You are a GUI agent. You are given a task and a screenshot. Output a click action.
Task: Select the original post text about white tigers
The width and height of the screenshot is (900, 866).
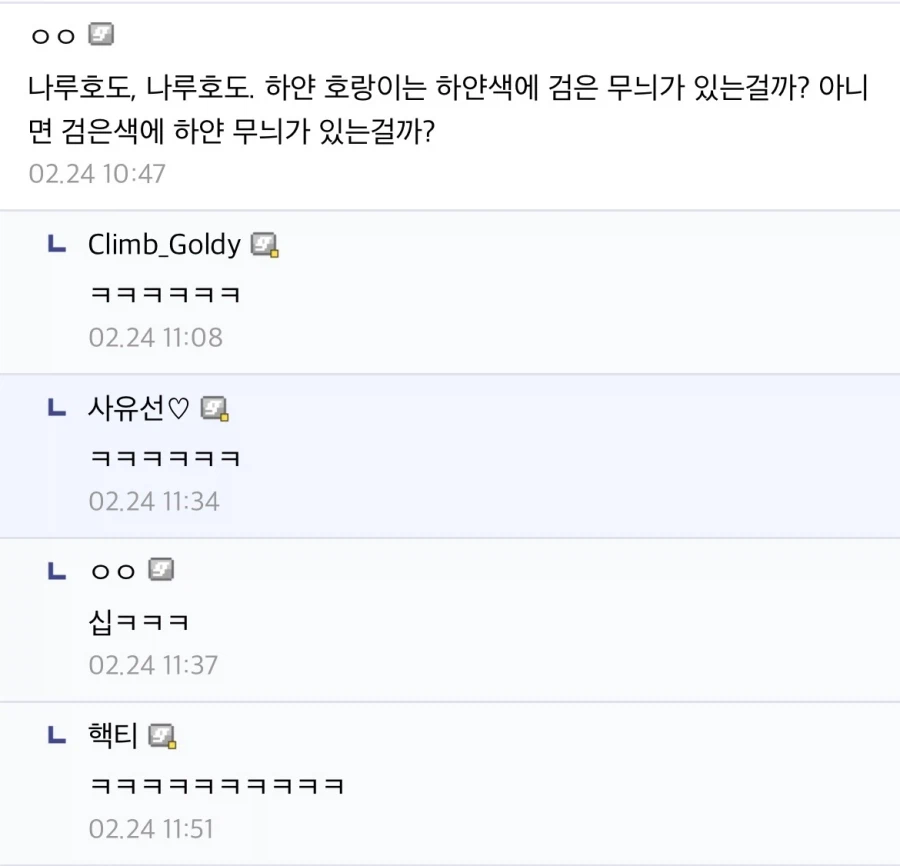pos(449,108)
